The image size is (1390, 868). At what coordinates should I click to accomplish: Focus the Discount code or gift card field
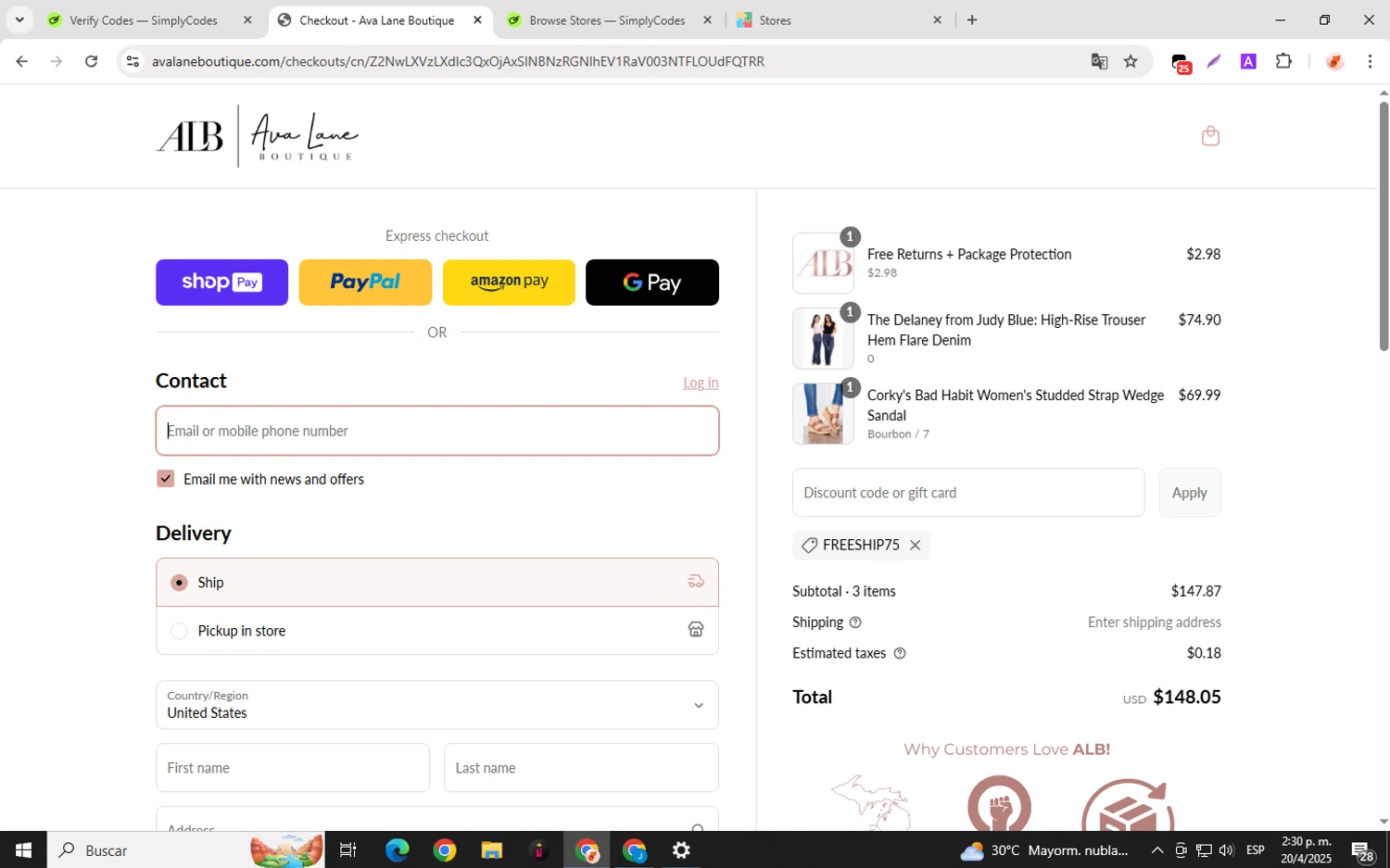pyautogui.click(x=968, y=493)
